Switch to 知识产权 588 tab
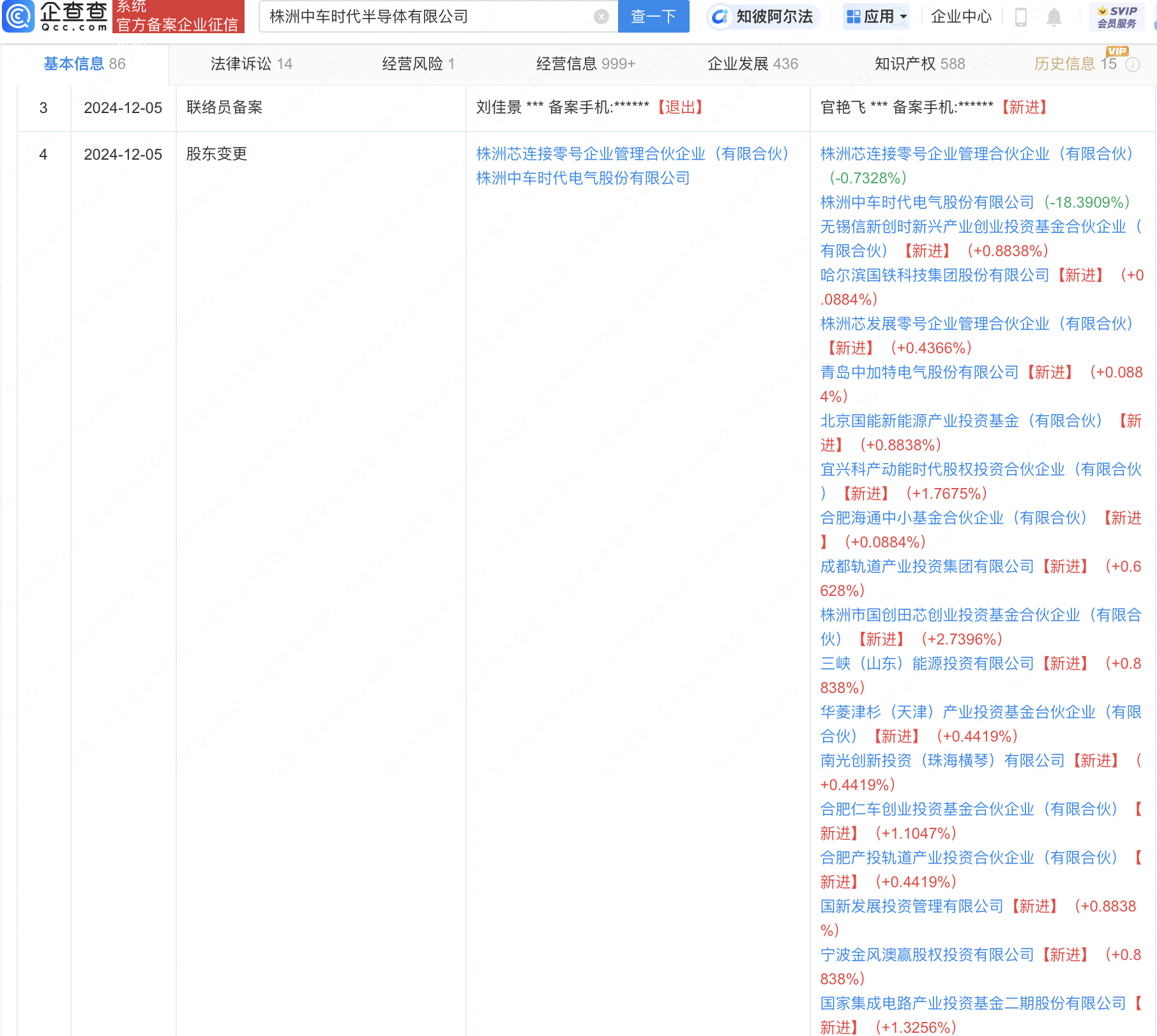This screenshot has height=1036, width=1157. coord(919,64)
